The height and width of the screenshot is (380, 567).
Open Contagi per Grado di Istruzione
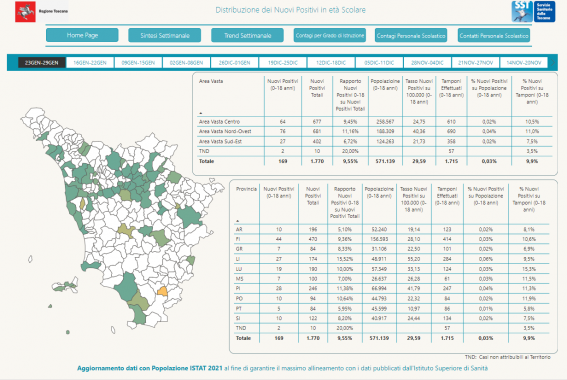pos(330,35)
